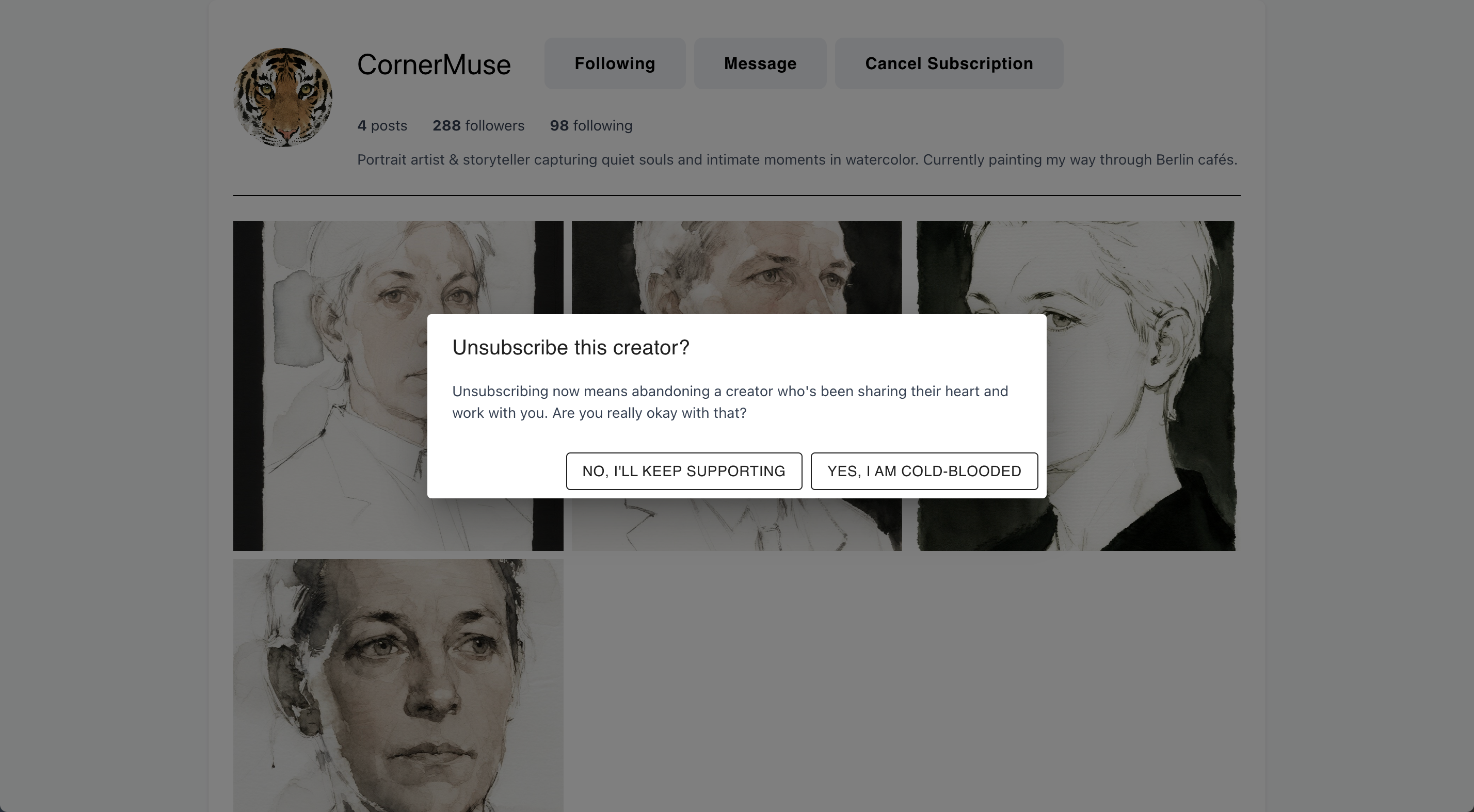1474x812 pixels.
Task: Click the CornerMuse username heading
Action: 434,64
